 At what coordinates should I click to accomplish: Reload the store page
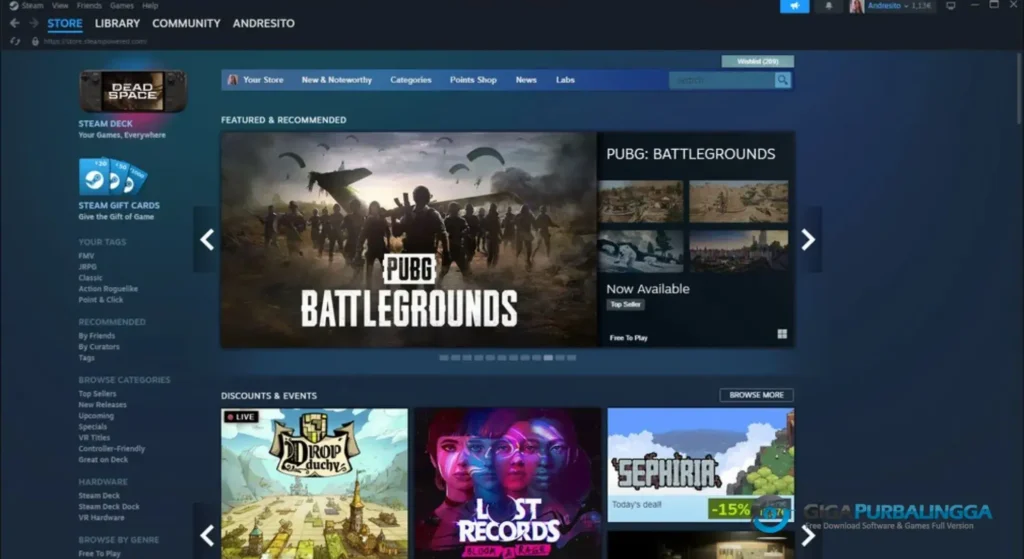coord(15,41)
